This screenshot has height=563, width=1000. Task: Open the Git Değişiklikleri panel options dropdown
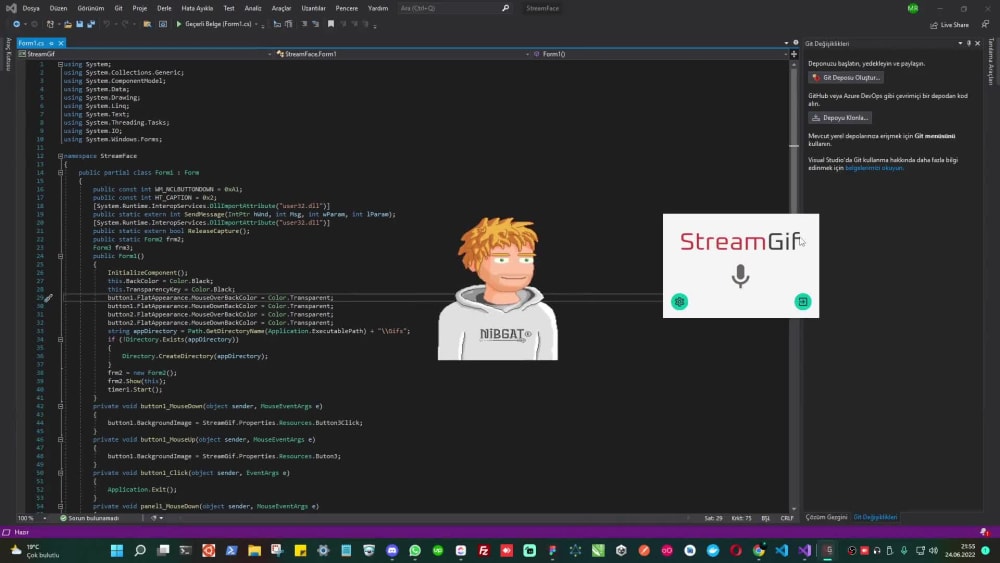(x=960, y=43)
